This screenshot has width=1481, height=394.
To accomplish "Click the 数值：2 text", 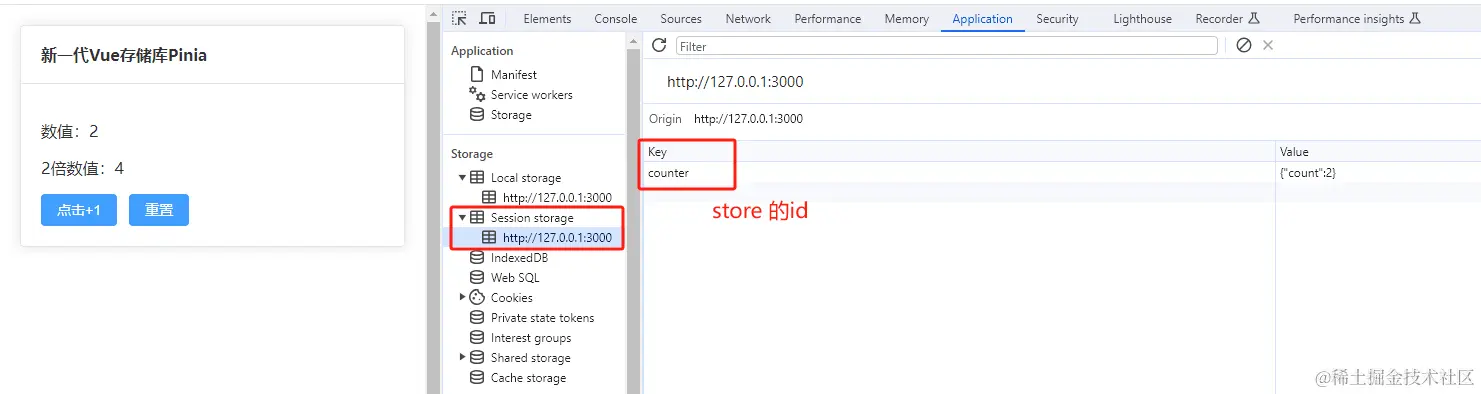I will click(70, 132).
